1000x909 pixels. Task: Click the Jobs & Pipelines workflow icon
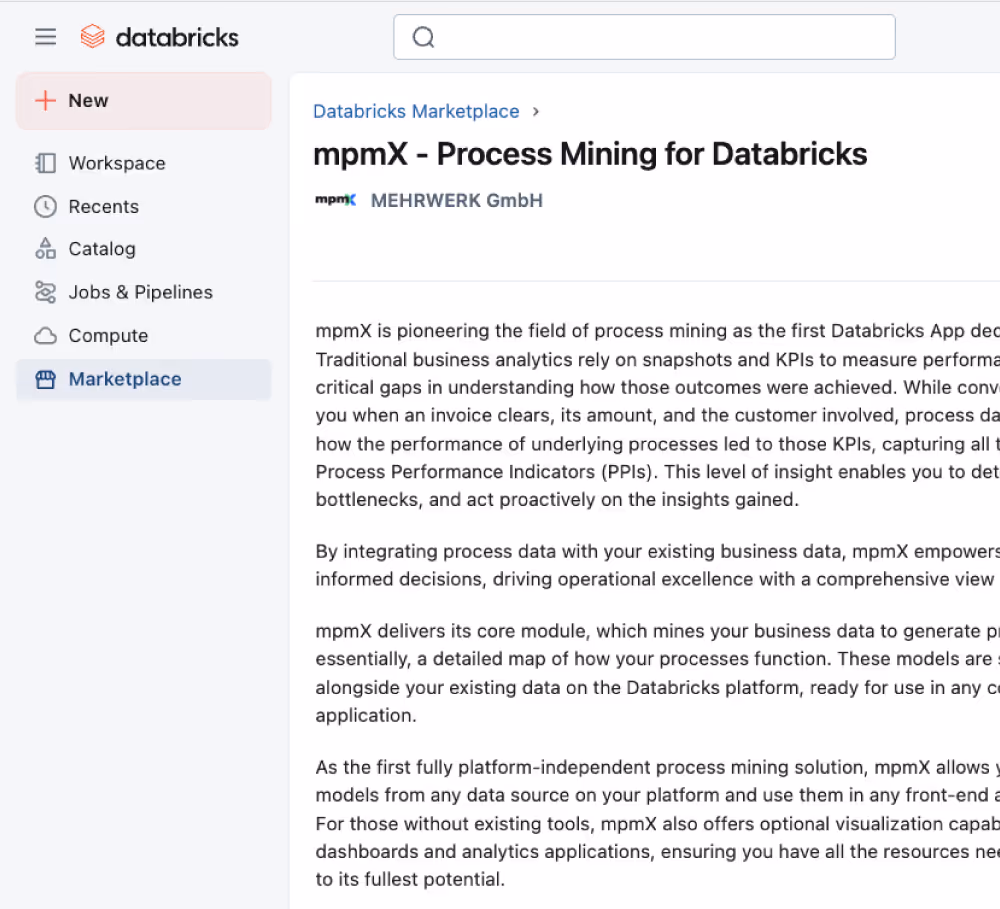[x=45, y=292]
